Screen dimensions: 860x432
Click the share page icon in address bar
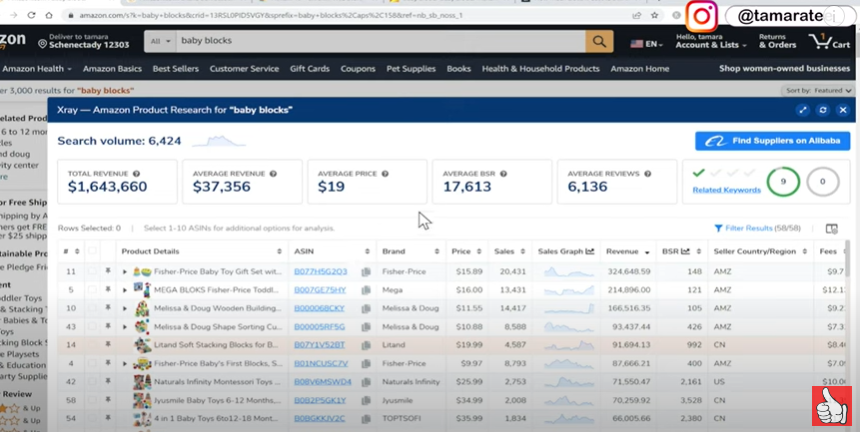tap(636, 15)
